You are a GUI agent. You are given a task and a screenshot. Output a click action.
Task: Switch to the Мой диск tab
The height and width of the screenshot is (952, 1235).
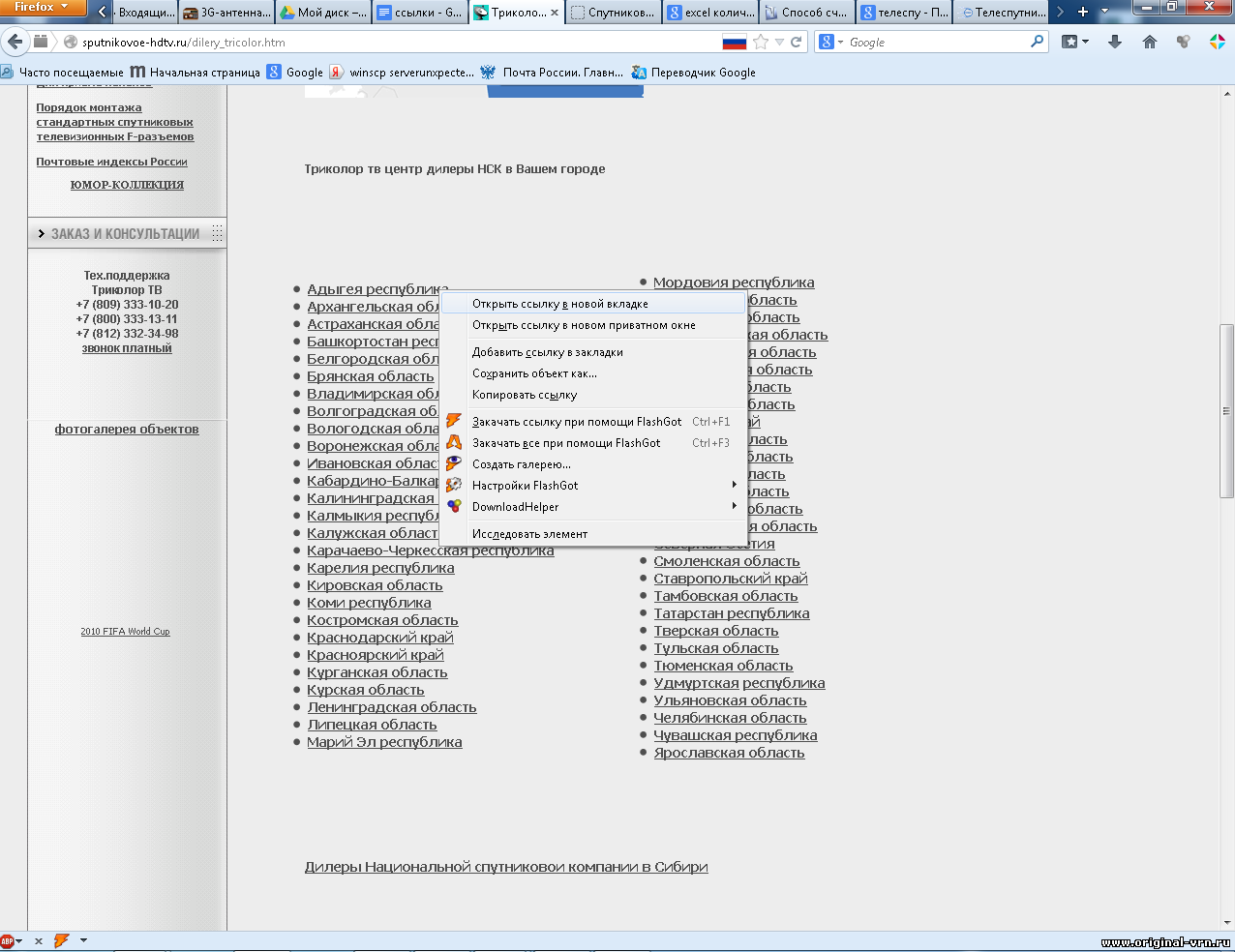[323, 13]
